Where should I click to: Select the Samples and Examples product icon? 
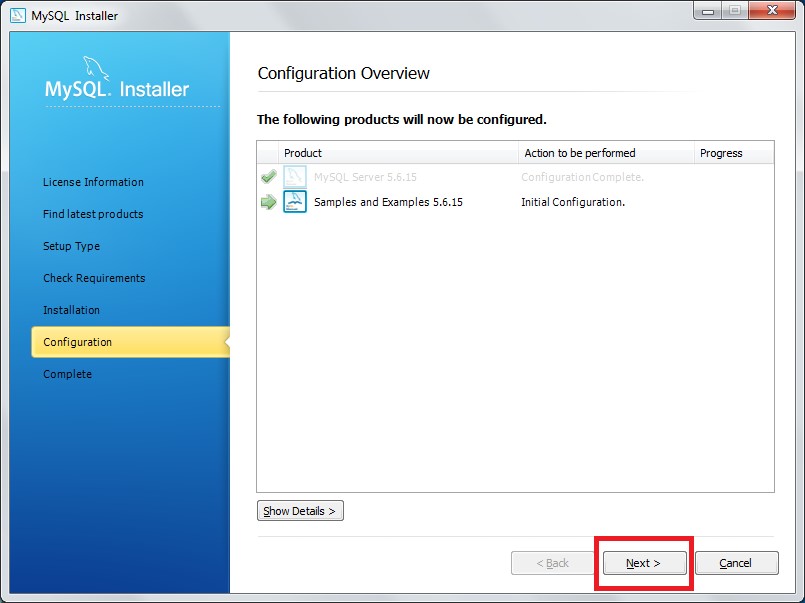295,202
